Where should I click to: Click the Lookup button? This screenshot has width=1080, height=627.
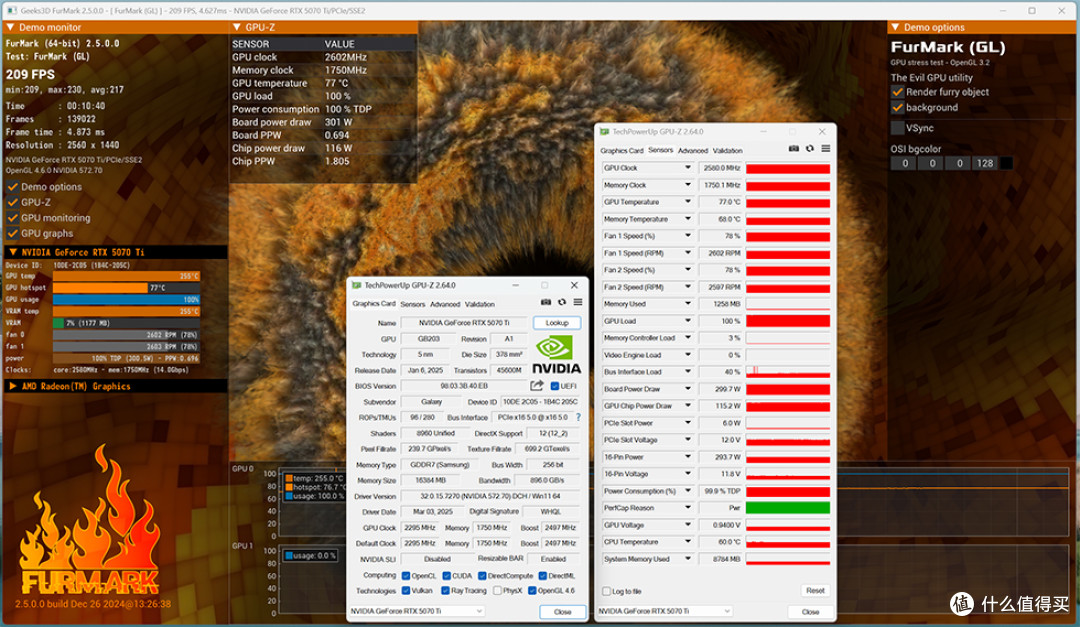tap(557, 322)
